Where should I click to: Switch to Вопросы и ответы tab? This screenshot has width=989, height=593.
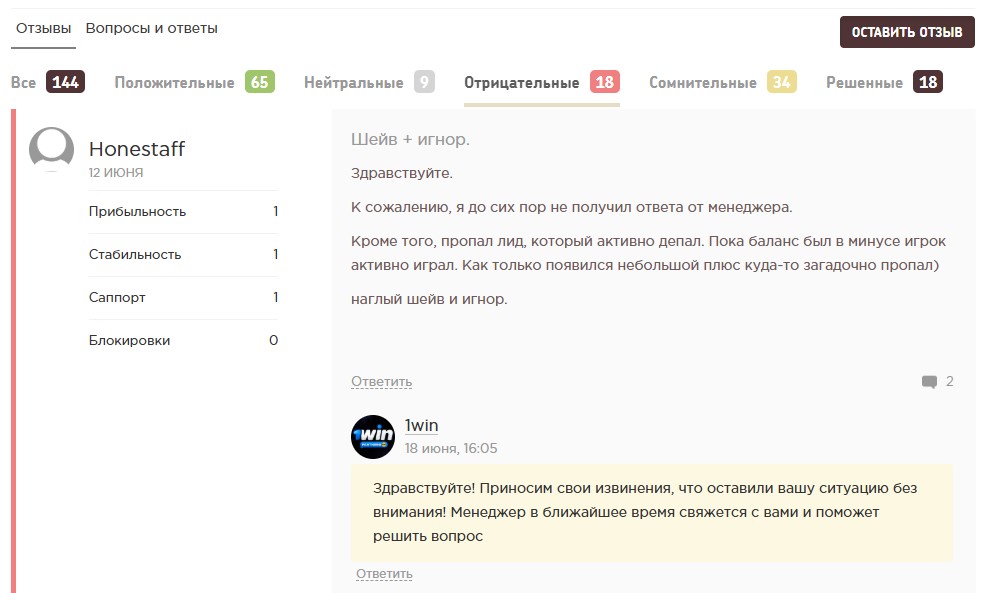tap(151, 28)
